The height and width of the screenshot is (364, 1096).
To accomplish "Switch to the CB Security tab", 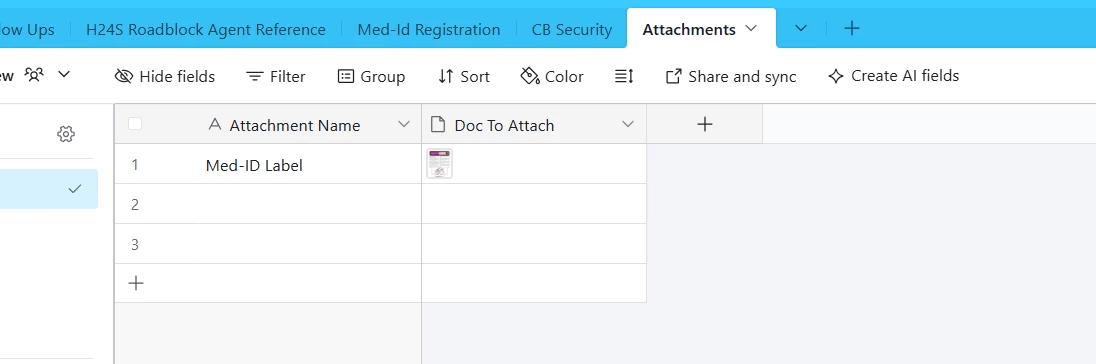I will [572, 29].
